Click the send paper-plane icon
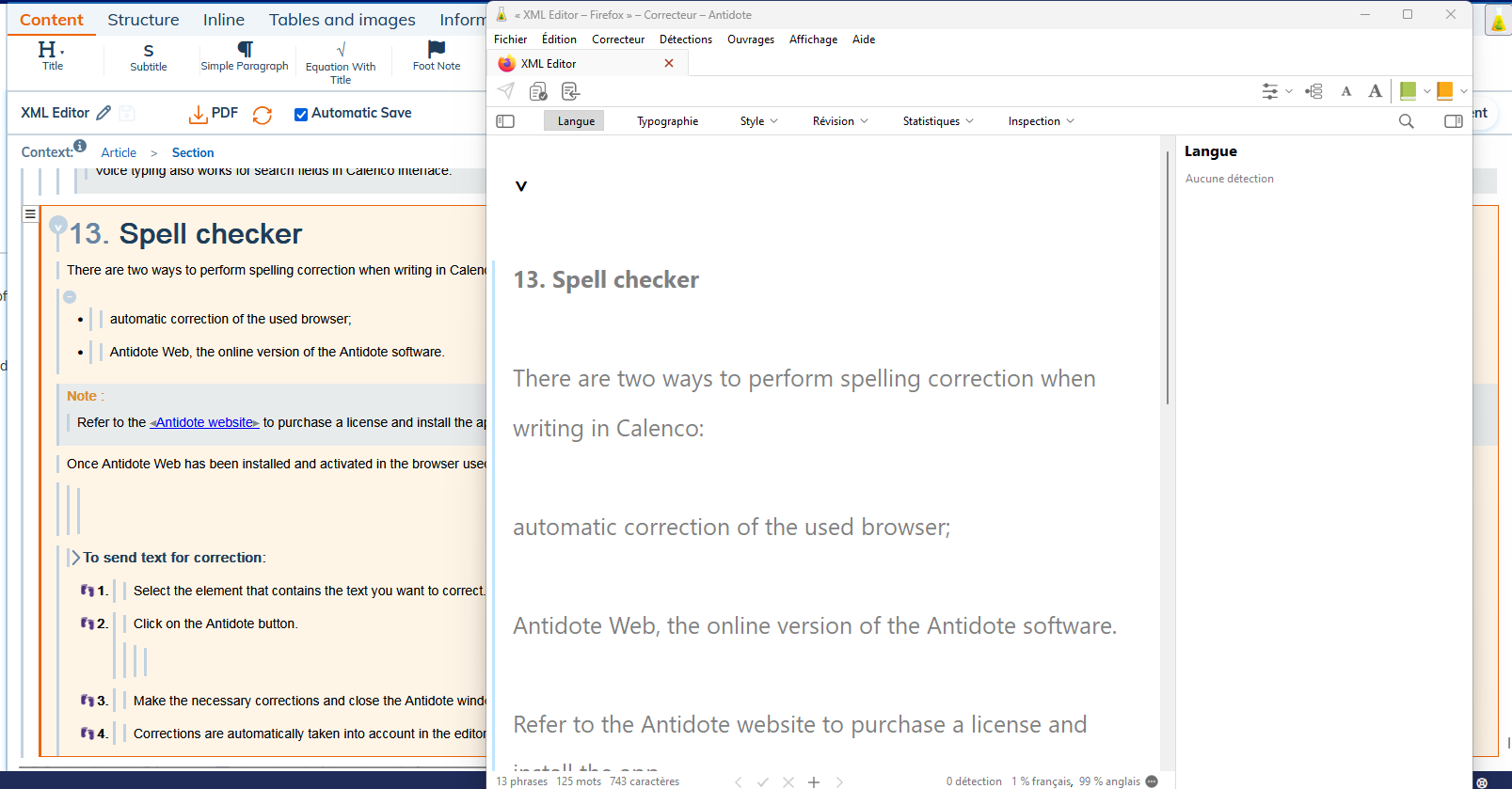Screen dimensions: 1512x789 click(506, 91)
